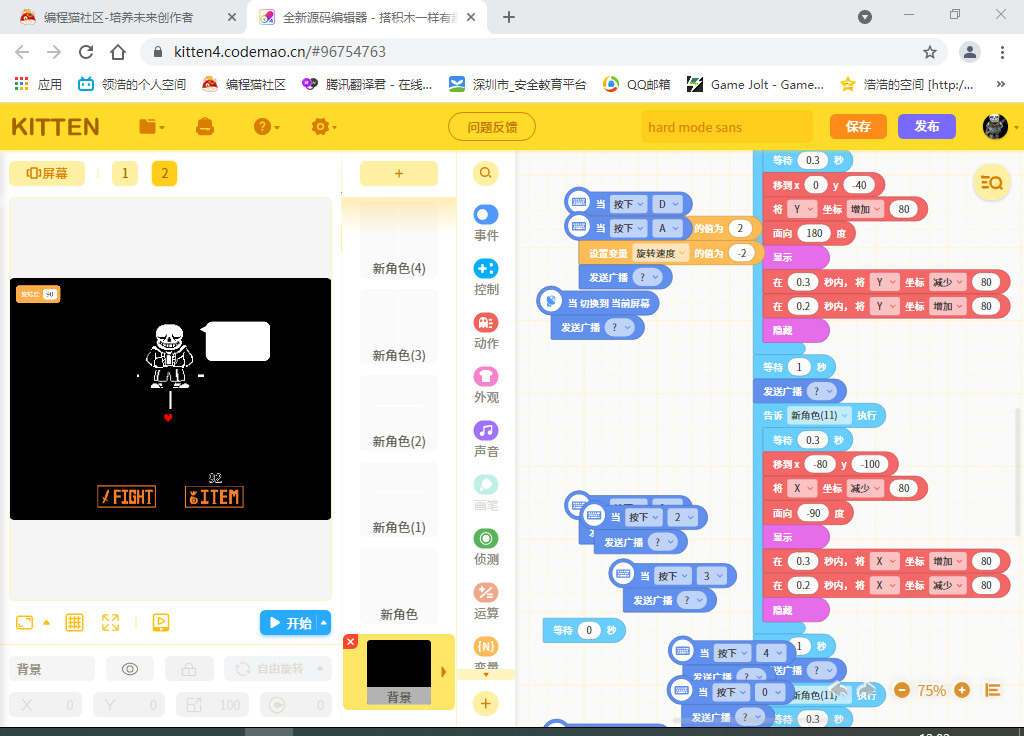
Task: Open the settings gear menu
Action: tap(323, 127)
